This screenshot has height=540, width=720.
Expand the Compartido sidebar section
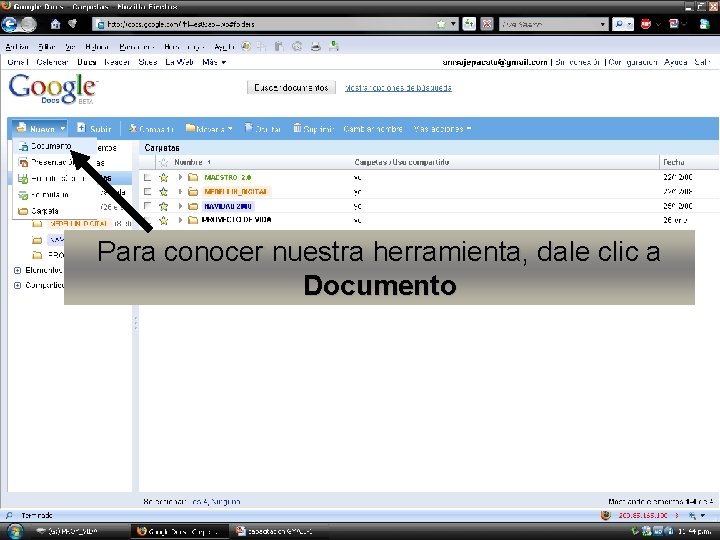pos(17,286)
